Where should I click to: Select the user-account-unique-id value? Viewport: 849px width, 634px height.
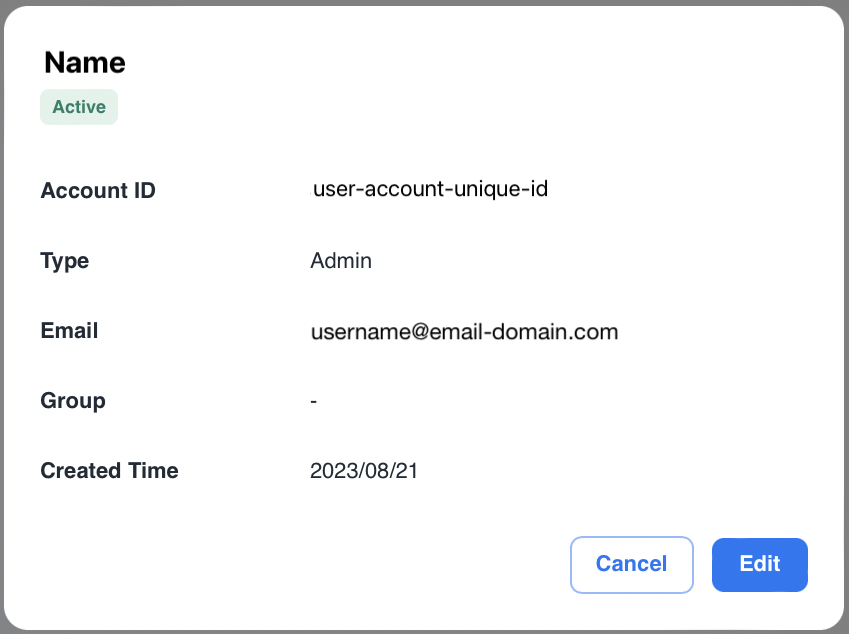[430, 188]
